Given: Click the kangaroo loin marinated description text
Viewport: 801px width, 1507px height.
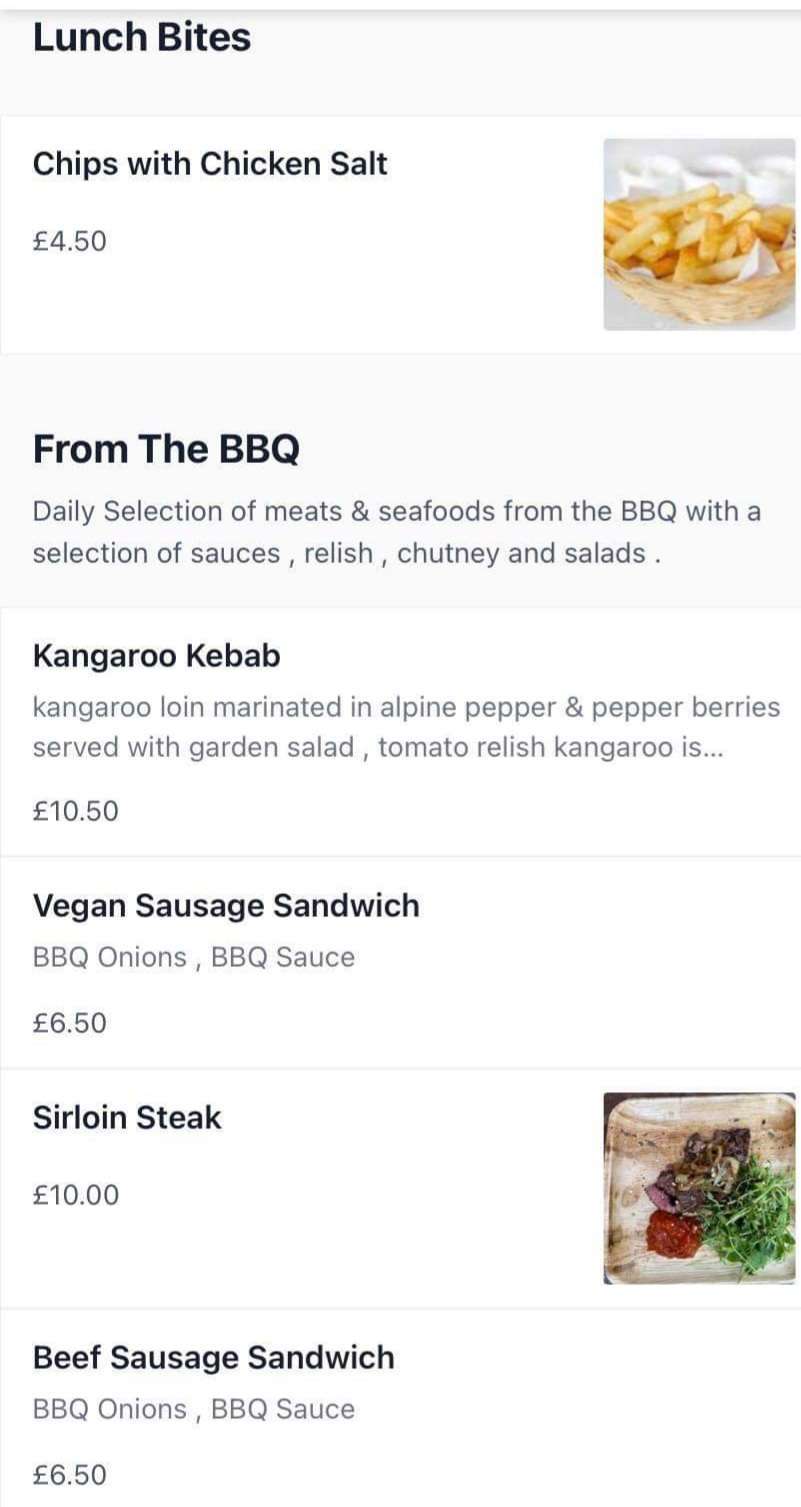Looking at the screenshot, I should [x=405, y=708].
